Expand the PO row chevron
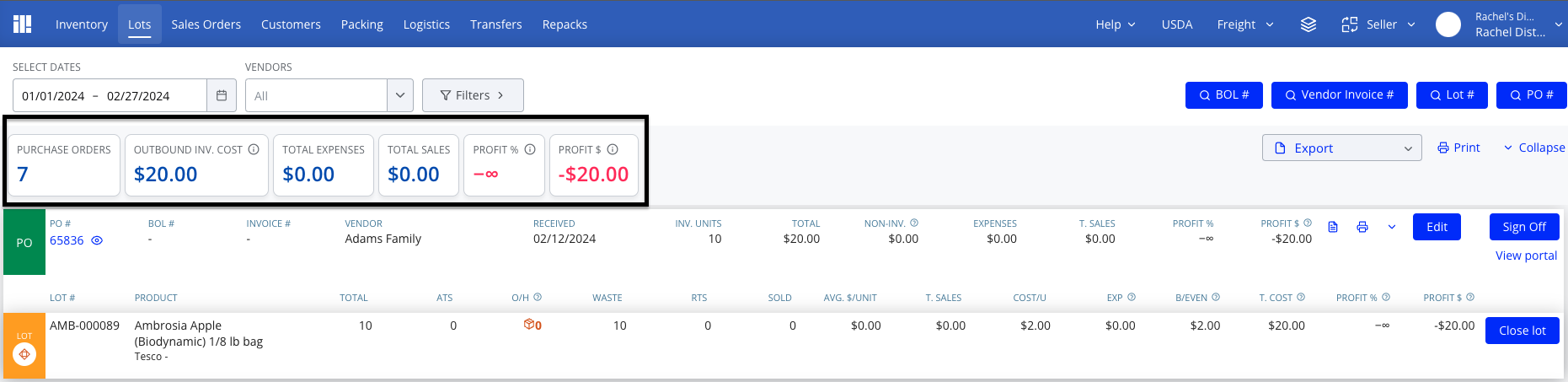 click(1392, 227)
